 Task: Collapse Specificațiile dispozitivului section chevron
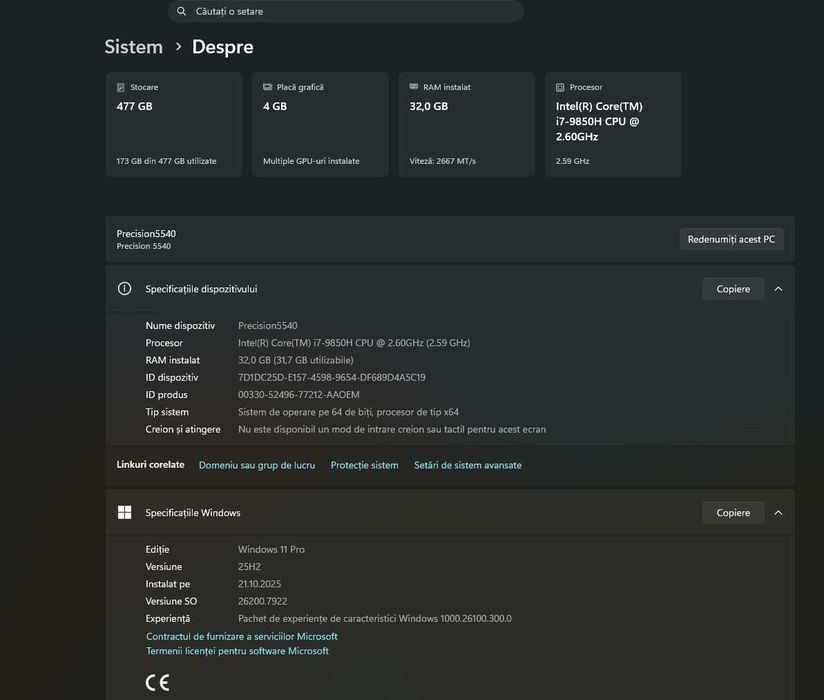[778, 289]
